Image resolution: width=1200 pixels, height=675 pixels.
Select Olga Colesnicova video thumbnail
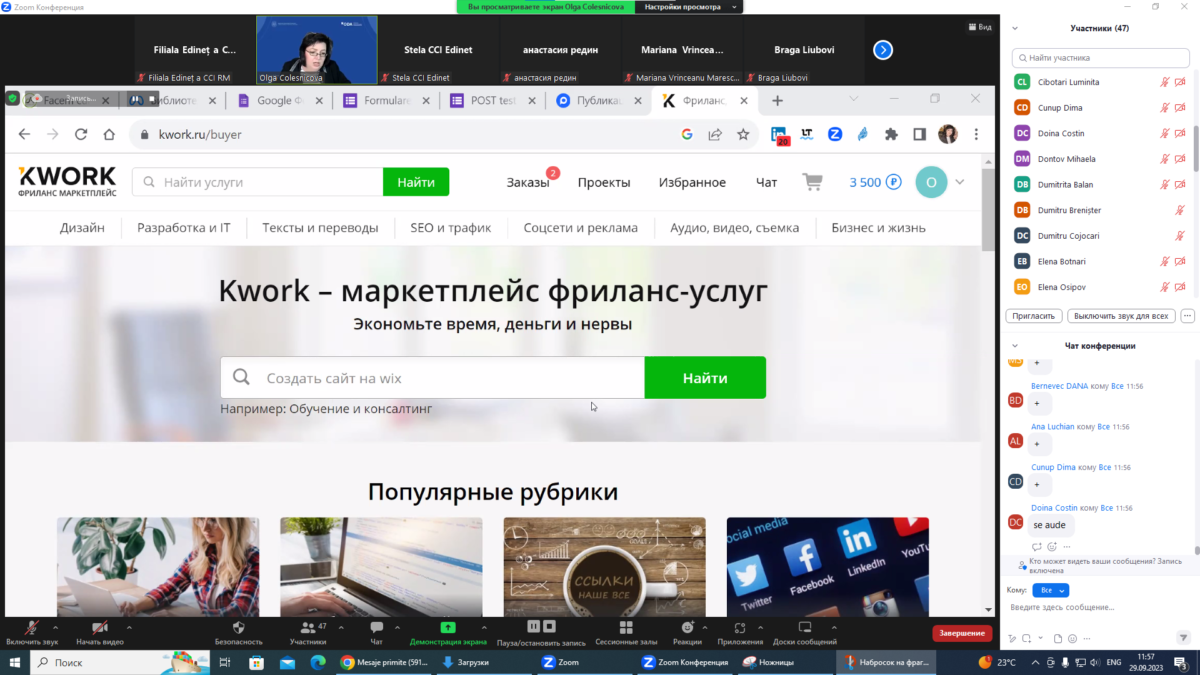(317, 50)
